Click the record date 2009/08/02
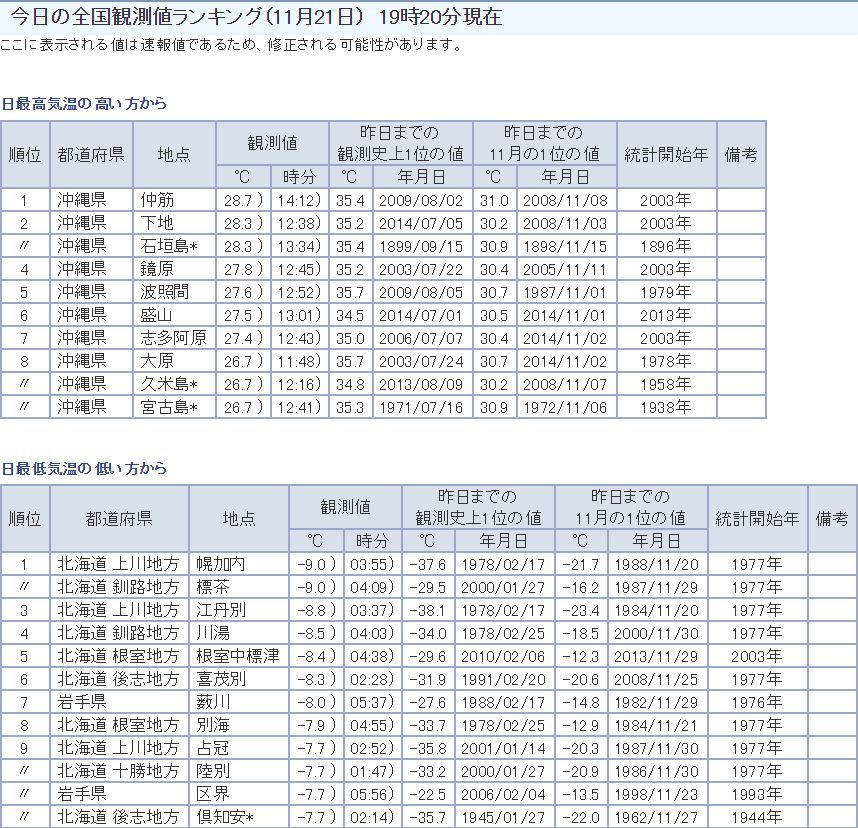The image size is (858, 828). 421,200
